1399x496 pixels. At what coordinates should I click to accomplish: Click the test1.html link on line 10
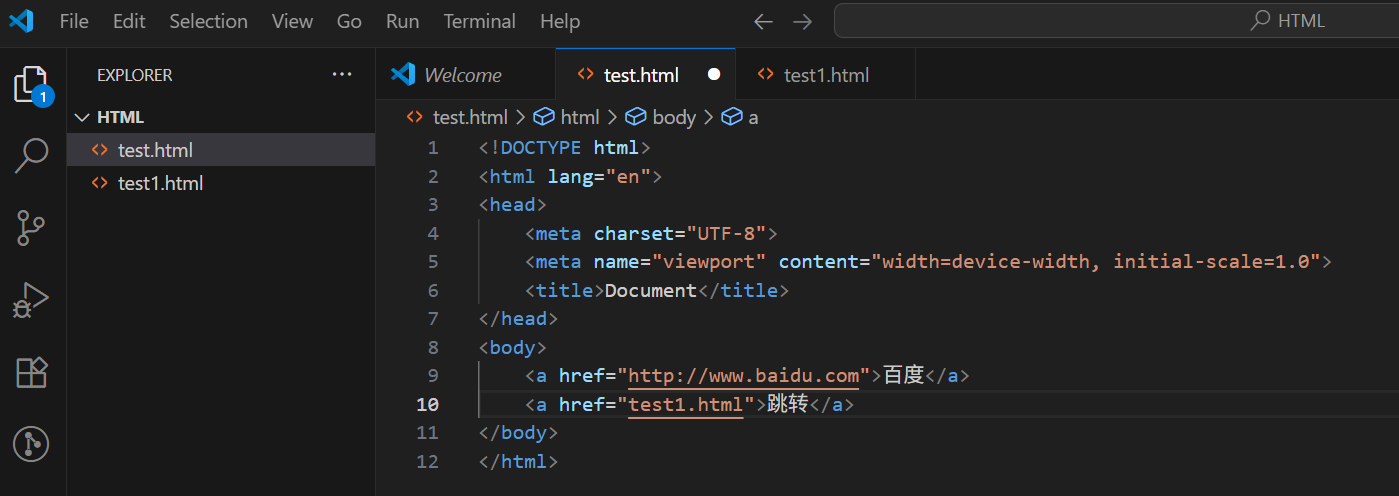[x=686, y=405]
